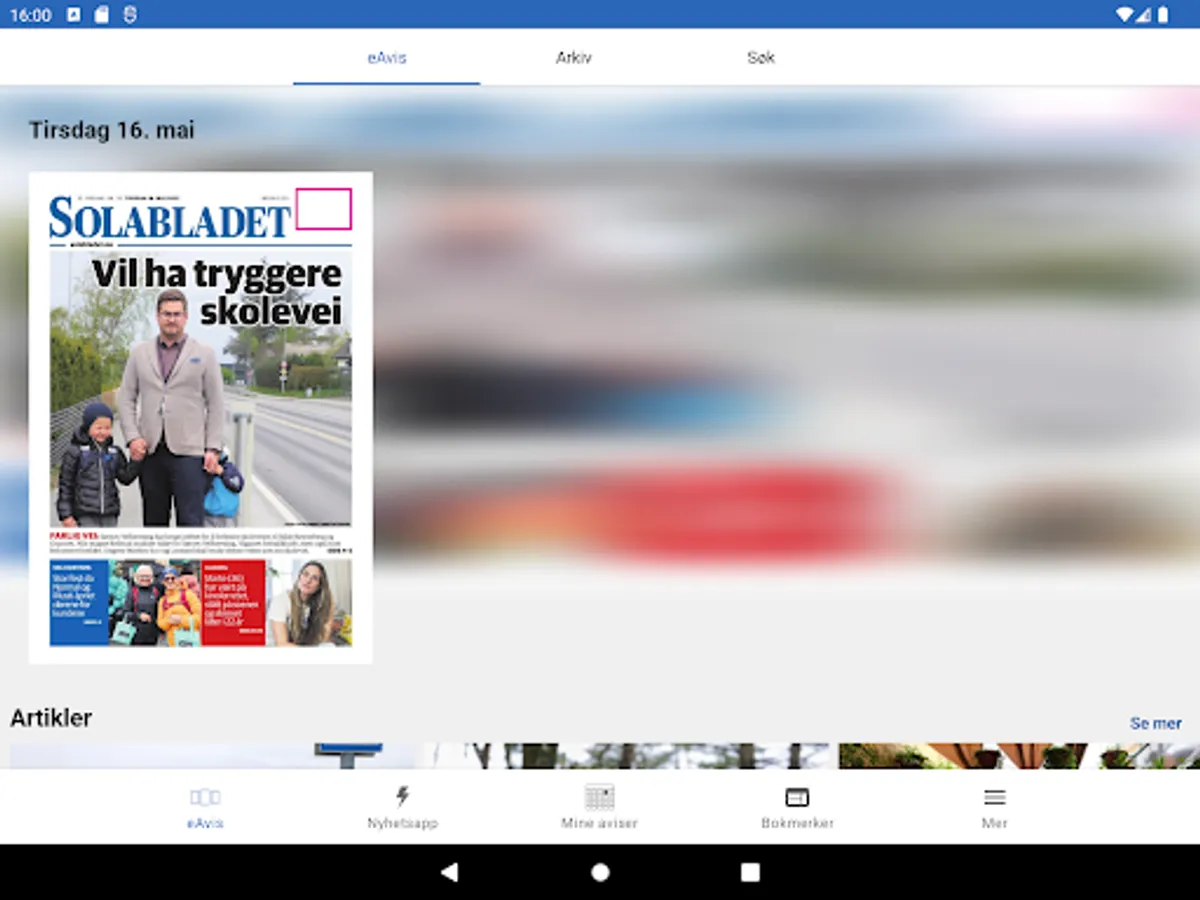Image resolution: width=1200 pixels, height=900 pixels.
Task: Tap the Mer label in bottom bar
Action: tap(994, 823)
